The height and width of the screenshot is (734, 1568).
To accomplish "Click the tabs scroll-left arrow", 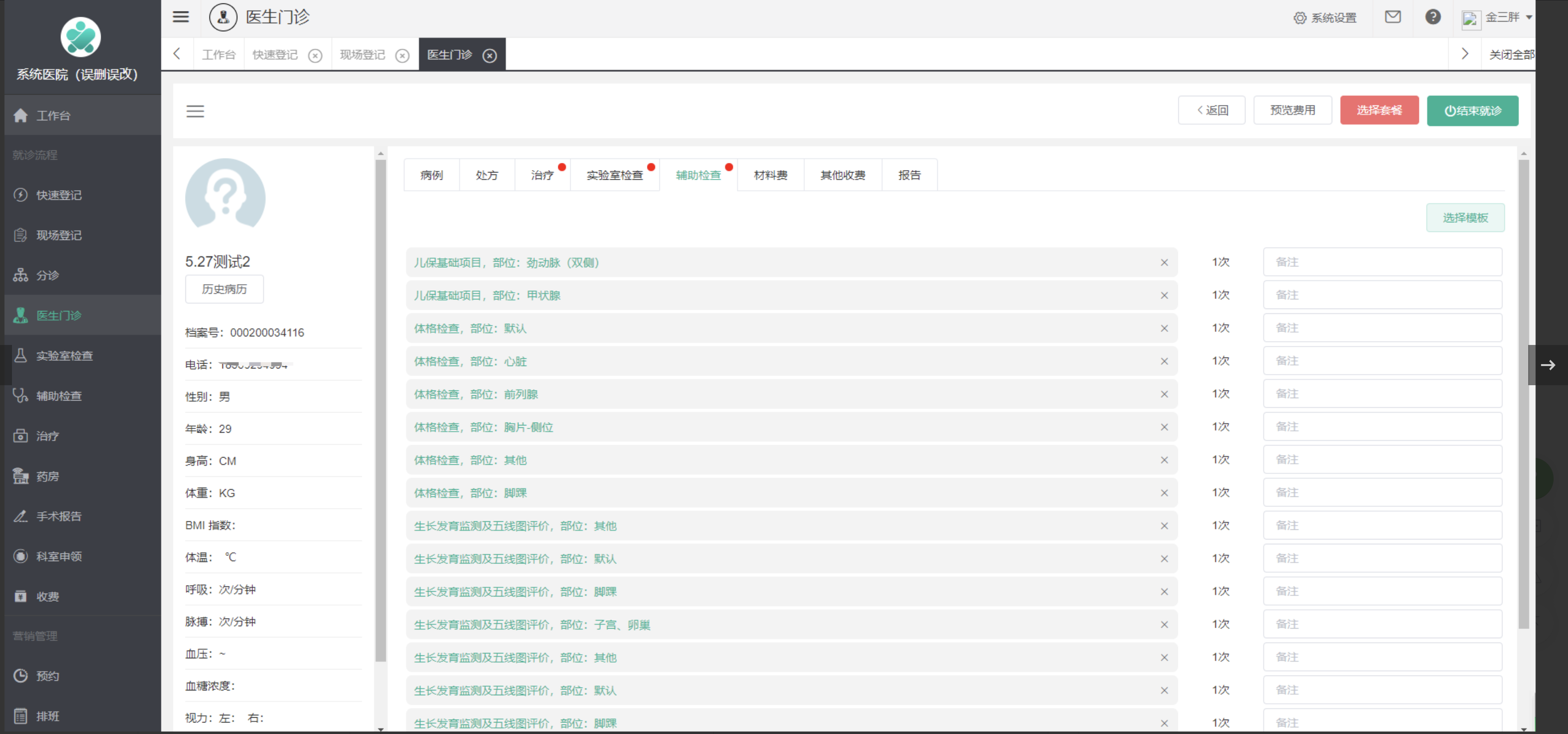I will point(177,54).
